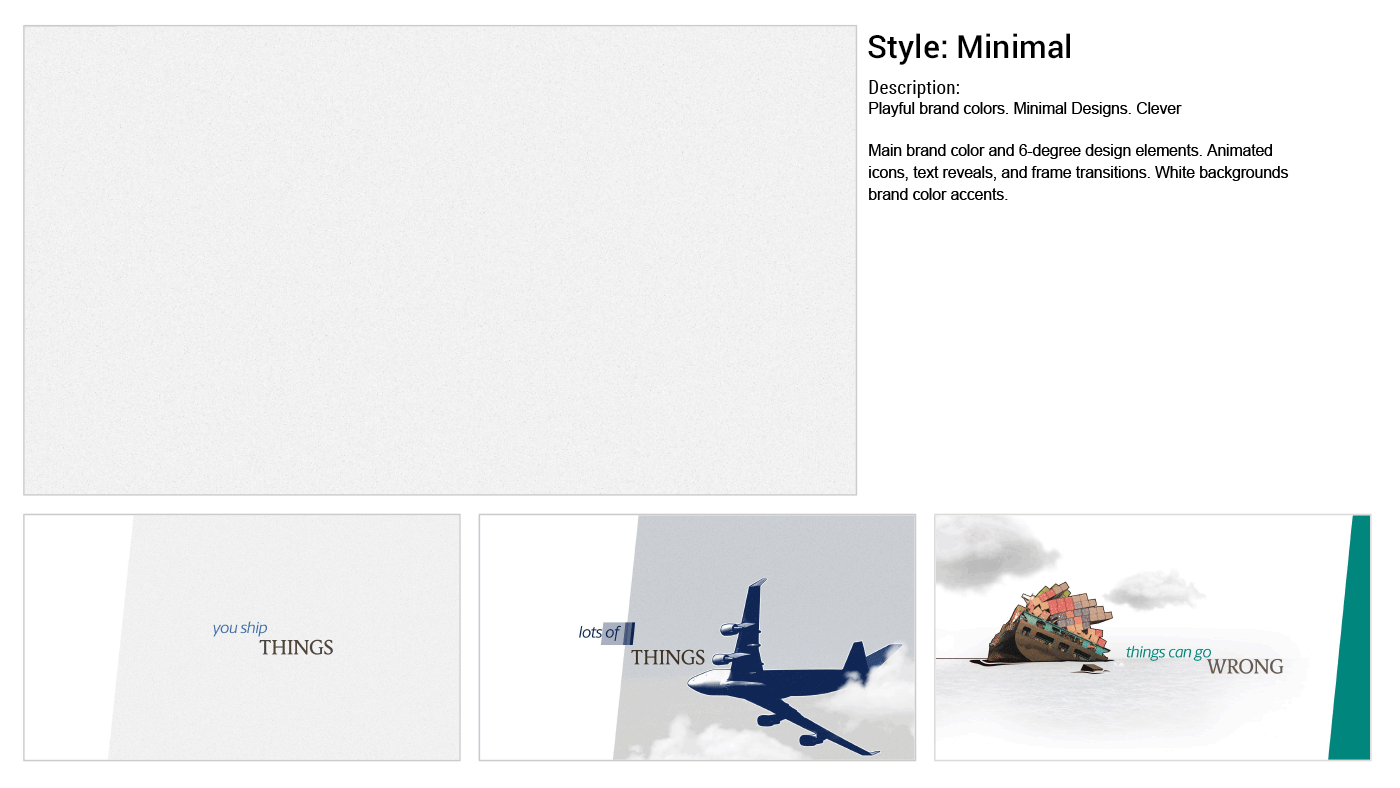Click the large cloud in top-left of third thumbnail
Viewport: 1400px width, 788px height.
pos(990,550)
